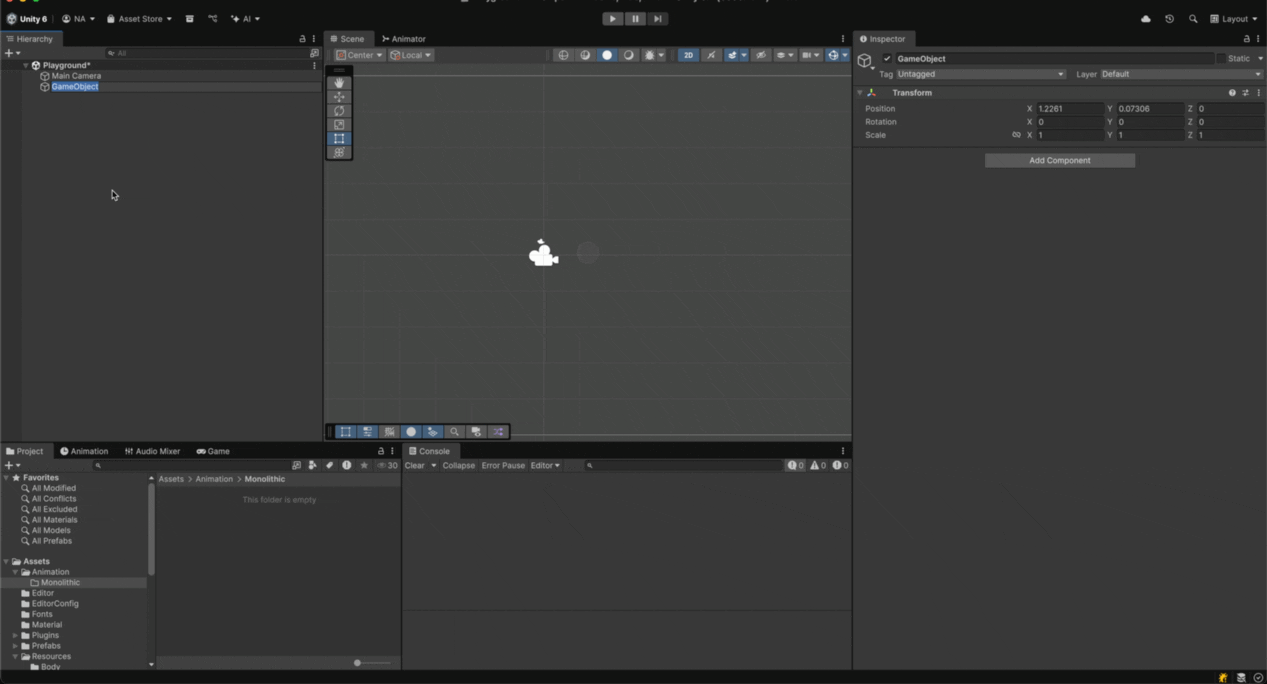The width and height of the screenshot is (1267, 684).
Task: Select the Scale tool in Scene view
Action: (x=339, y=125)
